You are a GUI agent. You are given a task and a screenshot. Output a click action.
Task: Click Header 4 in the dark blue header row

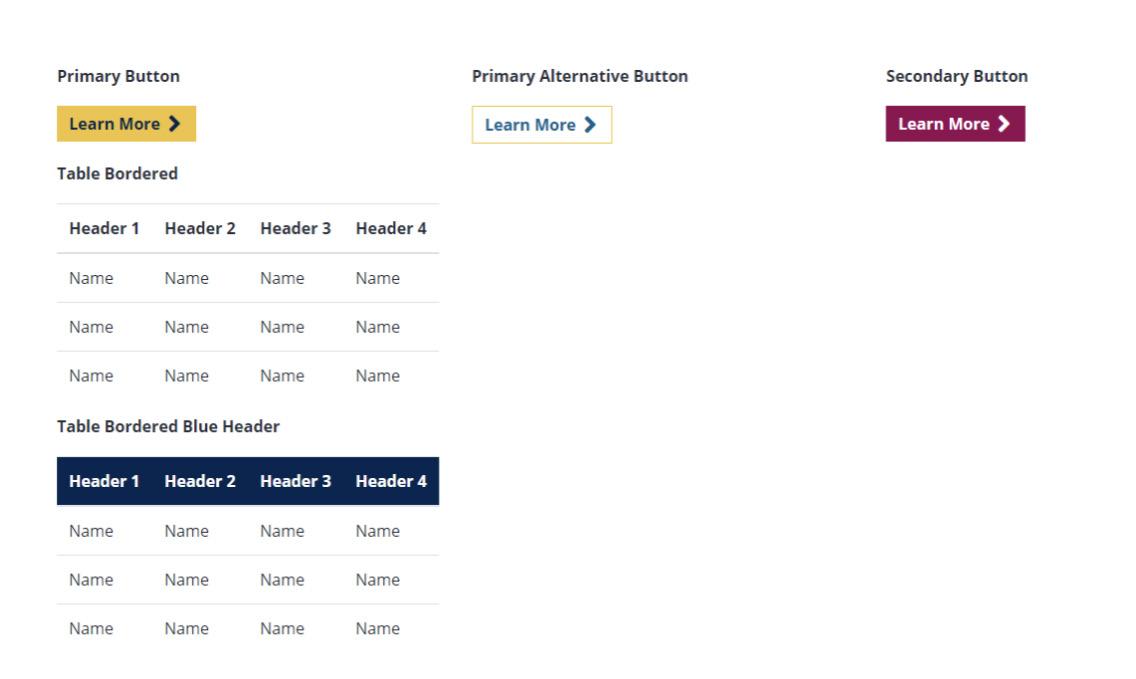click(391, 482)
